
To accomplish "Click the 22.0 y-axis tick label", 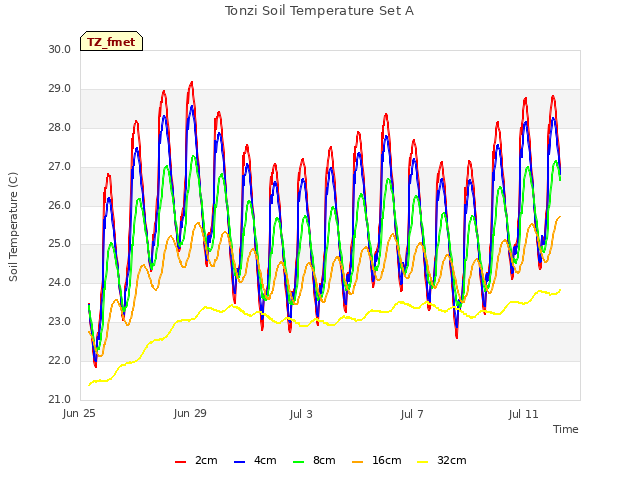I will [x=60, y=360].
